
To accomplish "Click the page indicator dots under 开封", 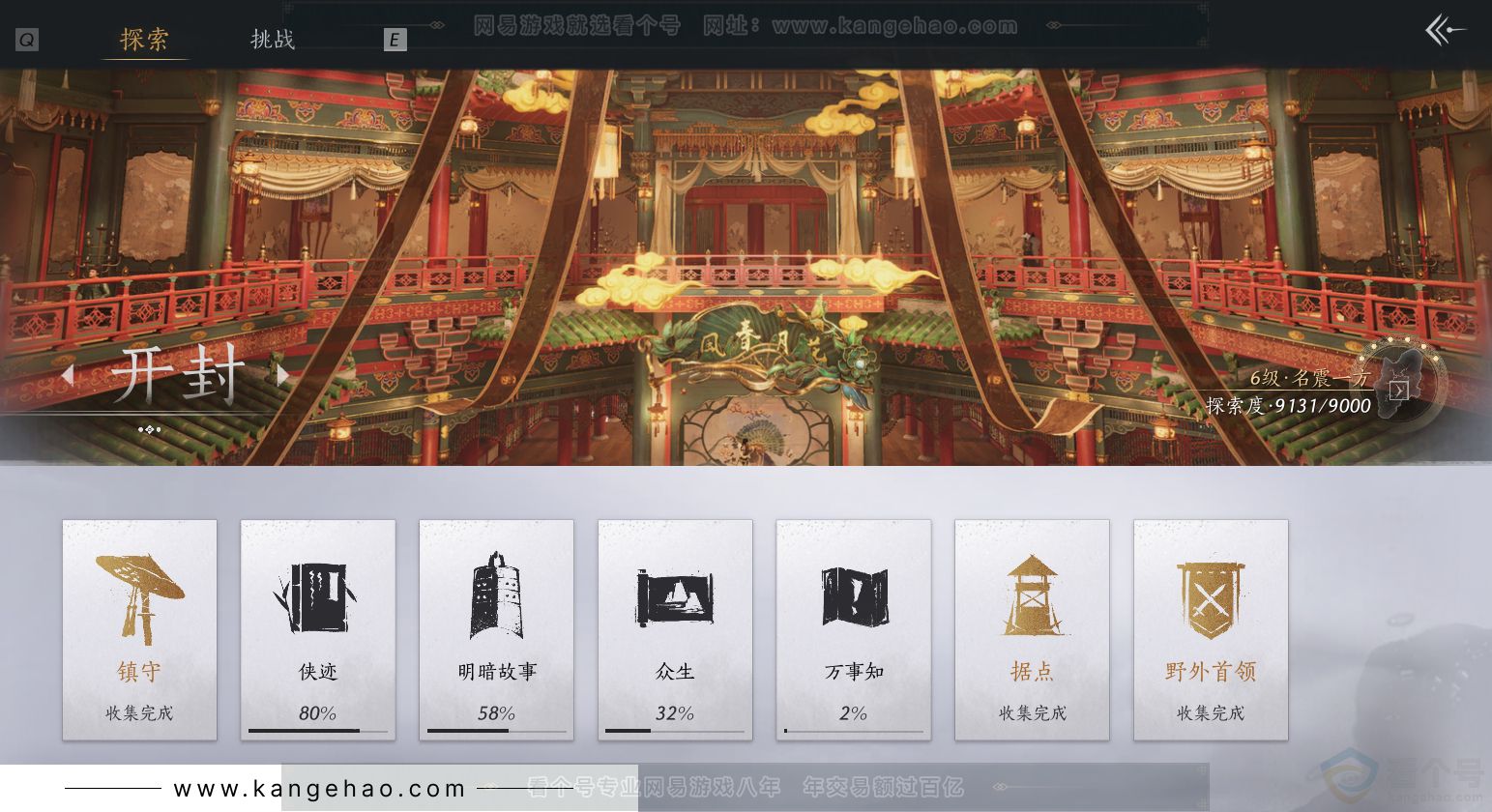I will pos(149,429).
